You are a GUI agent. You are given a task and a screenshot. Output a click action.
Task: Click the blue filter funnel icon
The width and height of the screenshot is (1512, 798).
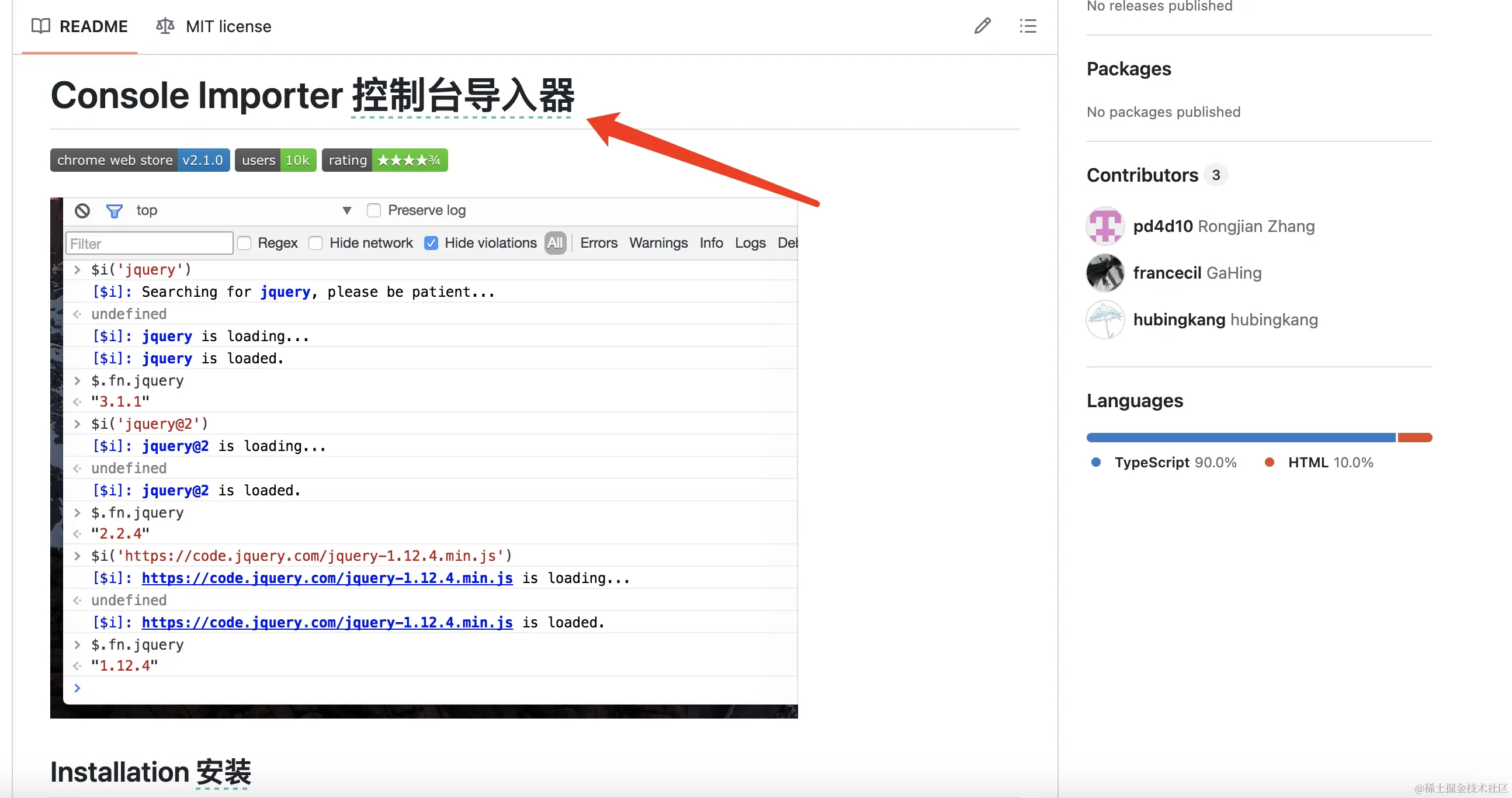(114, 211)
